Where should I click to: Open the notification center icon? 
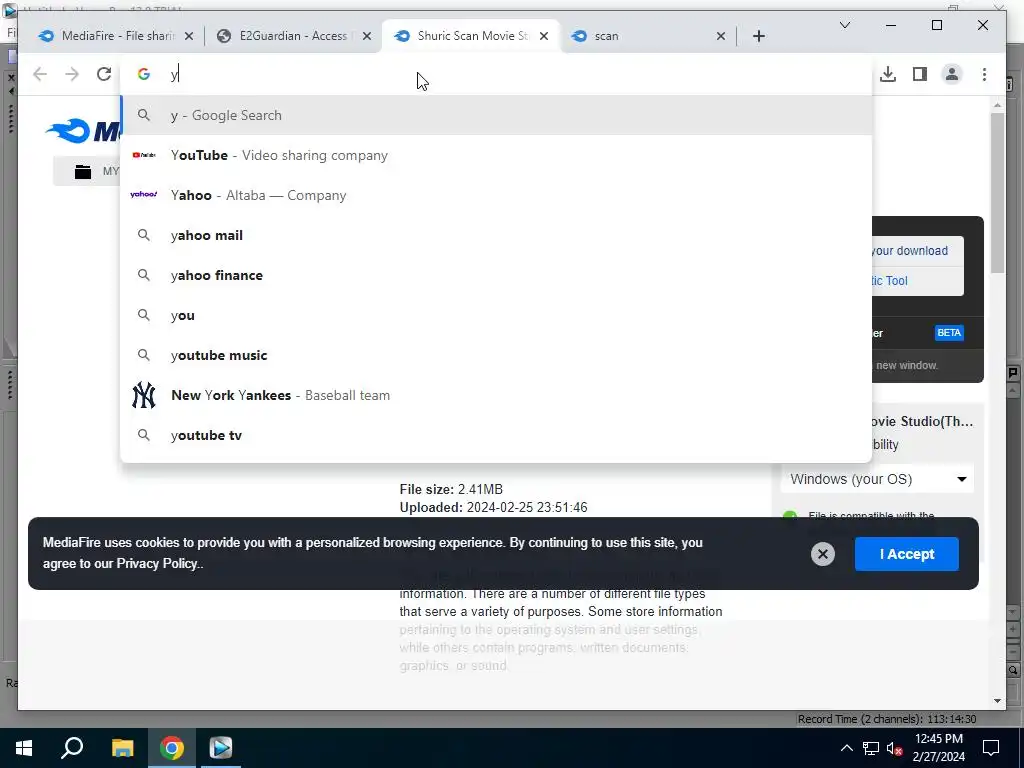click(x=991, y=748)
